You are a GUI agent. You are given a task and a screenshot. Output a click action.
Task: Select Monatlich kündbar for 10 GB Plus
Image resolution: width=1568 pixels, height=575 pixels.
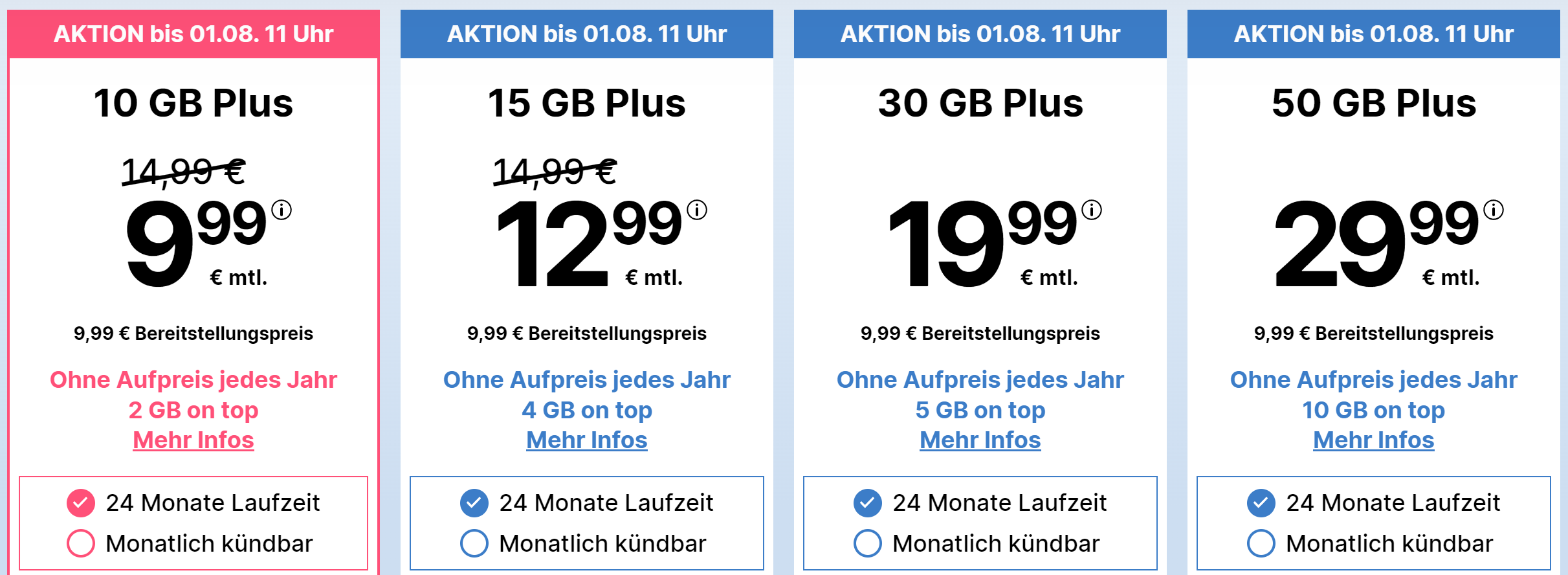click(81, 543)
